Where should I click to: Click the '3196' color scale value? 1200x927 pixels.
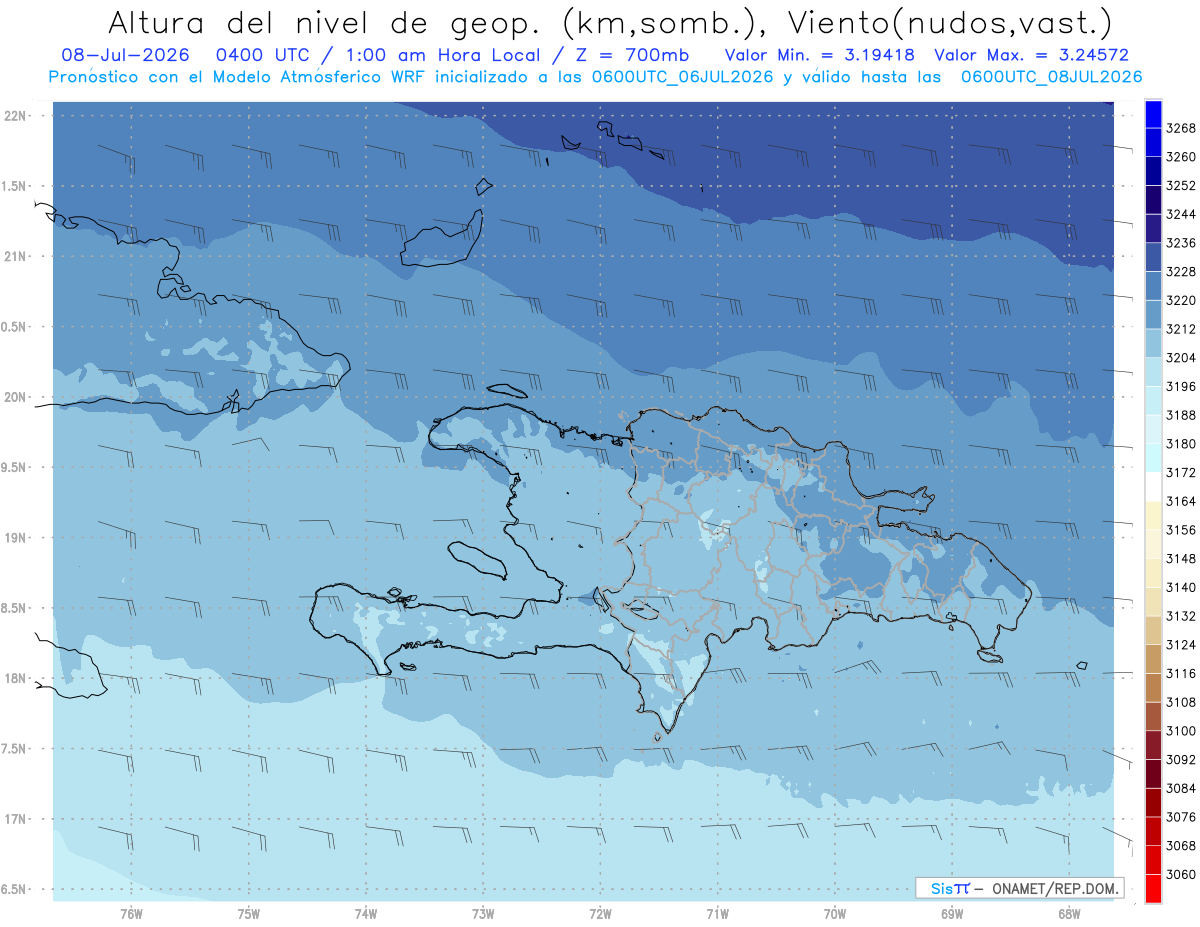[x=1181, y=386]
